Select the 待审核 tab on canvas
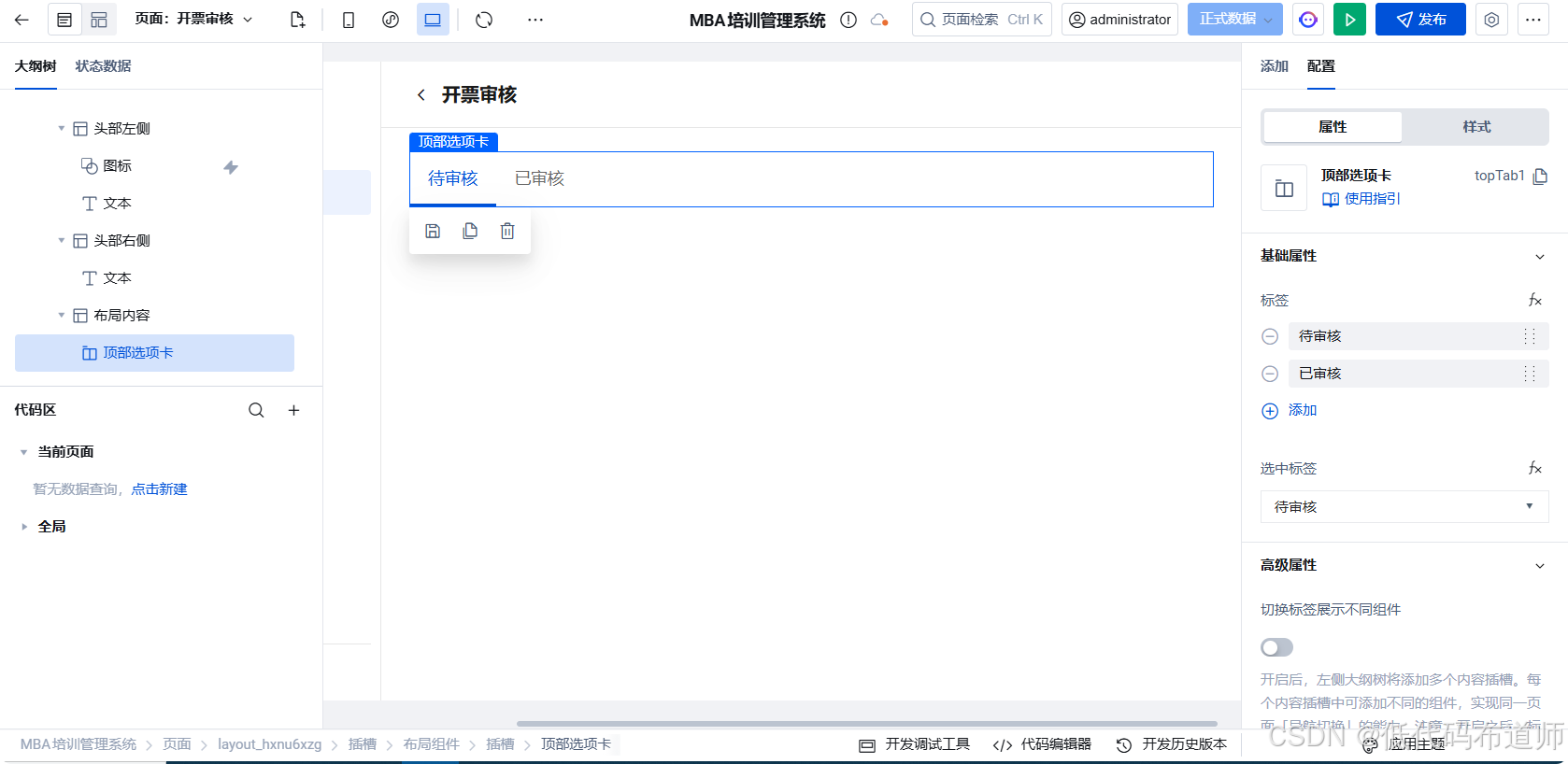Image resolution: width=1568 pixels, height=764 pixels. [453, 178]
